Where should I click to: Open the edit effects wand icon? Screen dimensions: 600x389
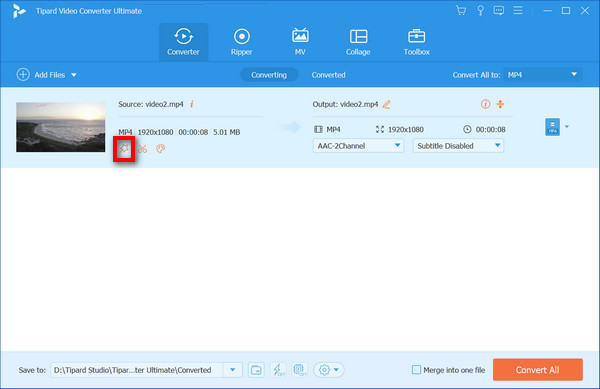tap(124, 148)
